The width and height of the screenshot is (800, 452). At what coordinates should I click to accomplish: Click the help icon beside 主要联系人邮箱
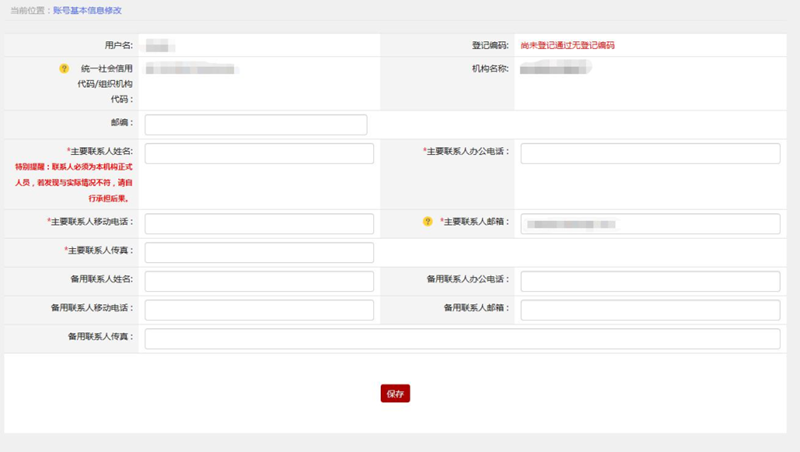click(x=427, y=221)
